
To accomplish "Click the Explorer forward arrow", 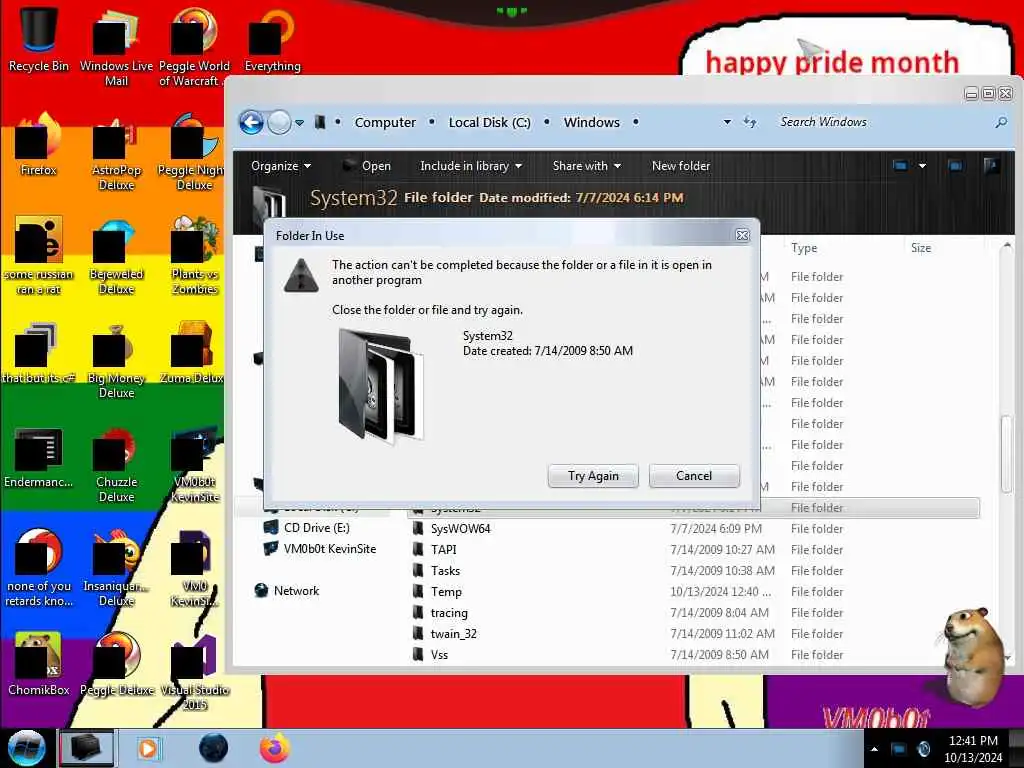I will 280,122.
